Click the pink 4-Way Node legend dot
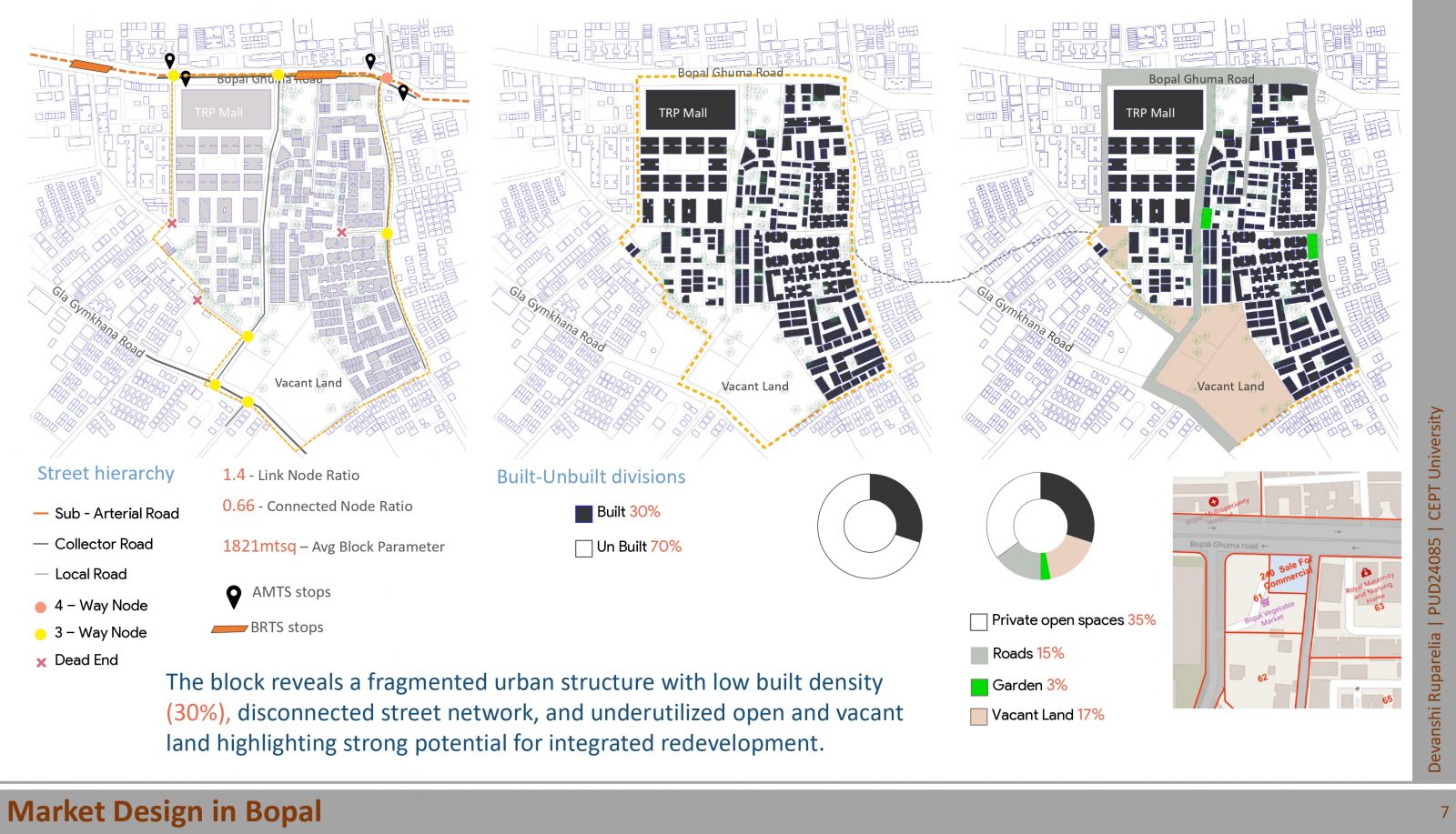The height and width of the screenshot is (834, 1456). click(40, 607)
